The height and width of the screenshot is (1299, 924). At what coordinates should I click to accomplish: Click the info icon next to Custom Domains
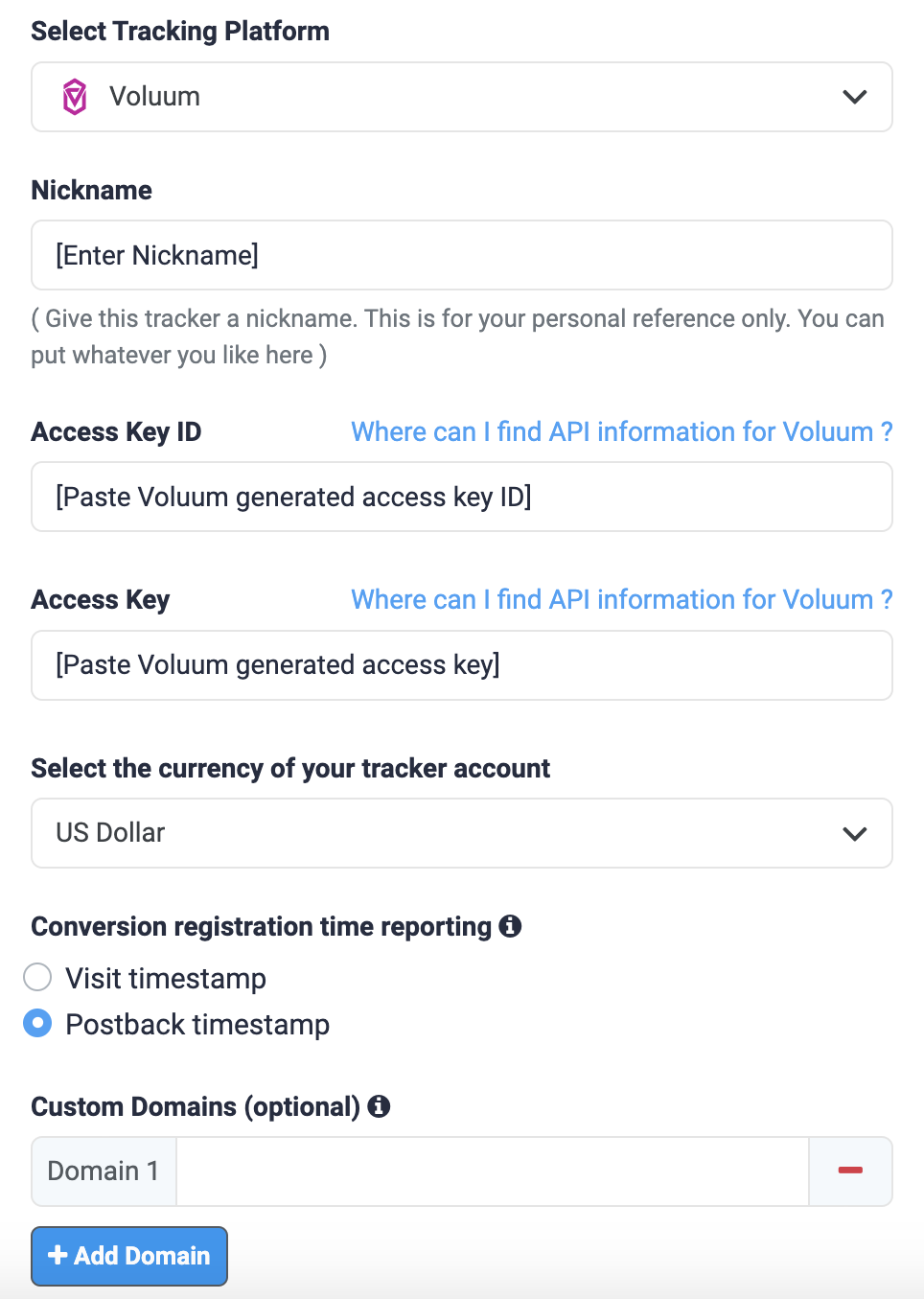379,1106
